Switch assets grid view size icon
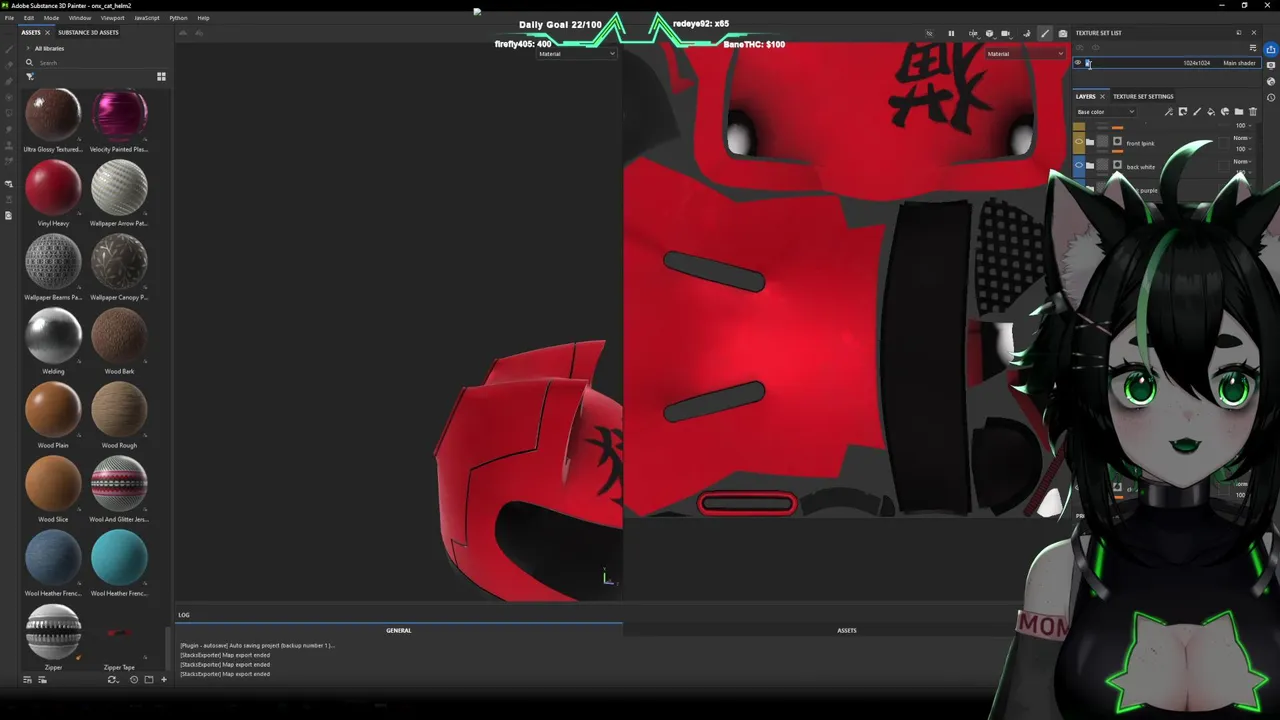Image resolution: width=1280 pixels, height=720 pixels. coord(161,76)
